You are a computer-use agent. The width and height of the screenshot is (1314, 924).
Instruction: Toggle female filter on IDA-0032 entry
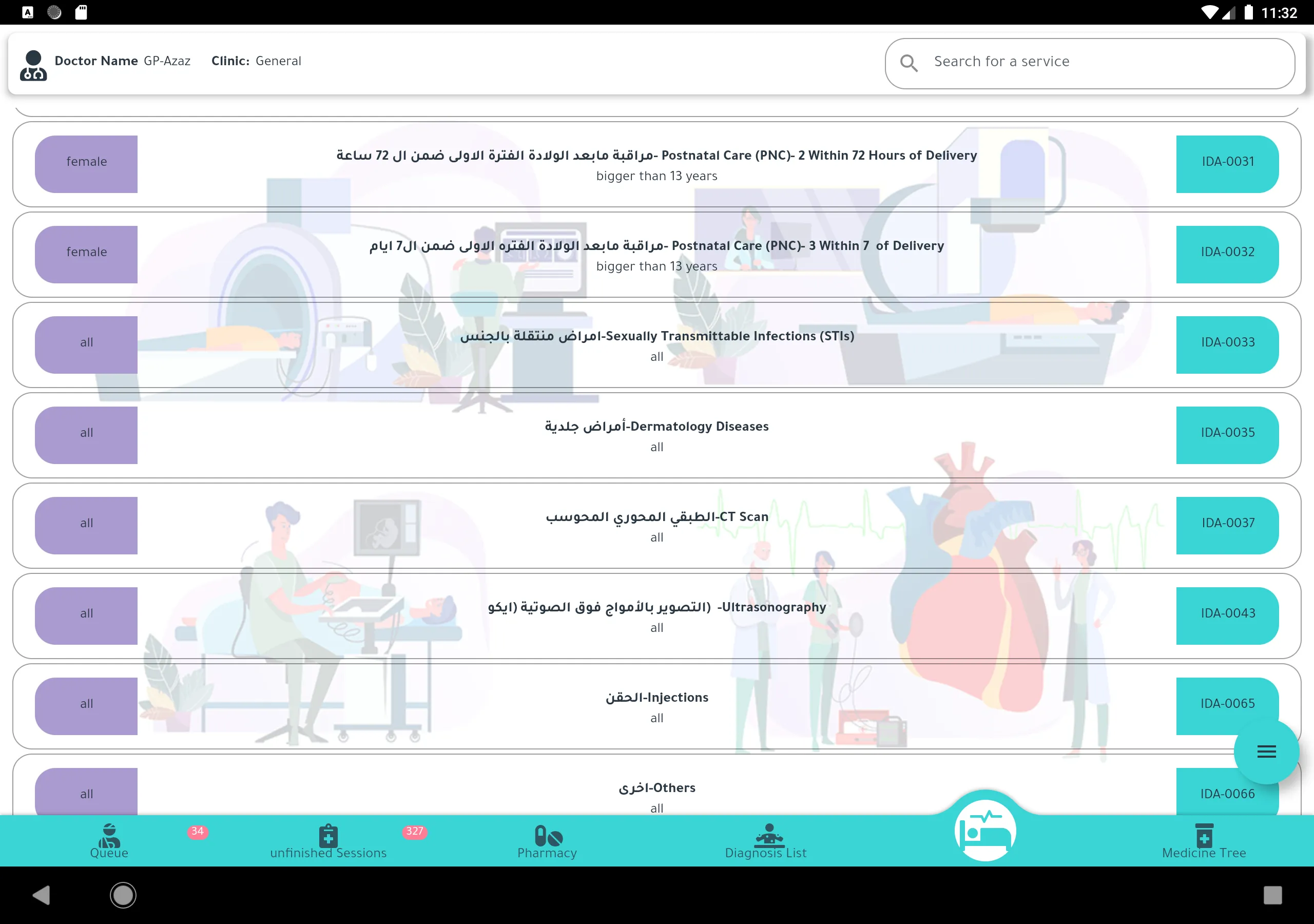pyautogui.click(x=86, y=251)
